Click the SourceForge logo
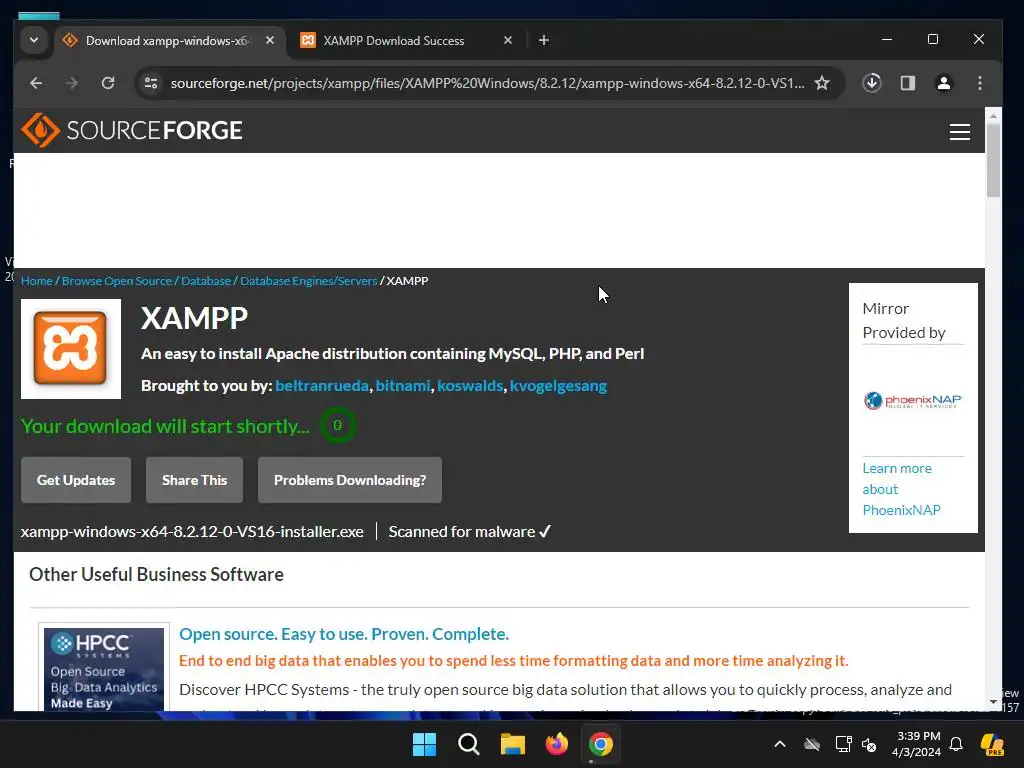This screenshot has height=768, width=1024. 132,130
